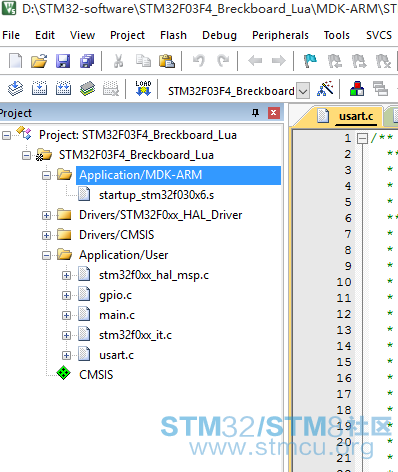The height and width of the screenshot is (472, 398).
Task: Stop the build icon
Action: (111, 89)
